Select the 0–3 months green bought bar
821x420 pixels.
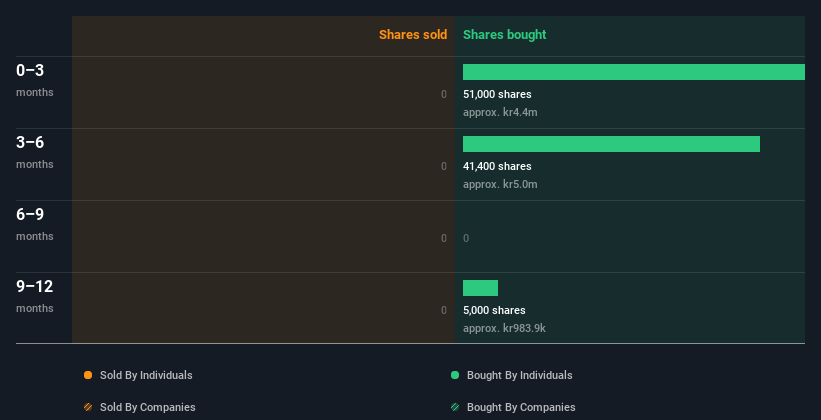(x=634, y=72)
